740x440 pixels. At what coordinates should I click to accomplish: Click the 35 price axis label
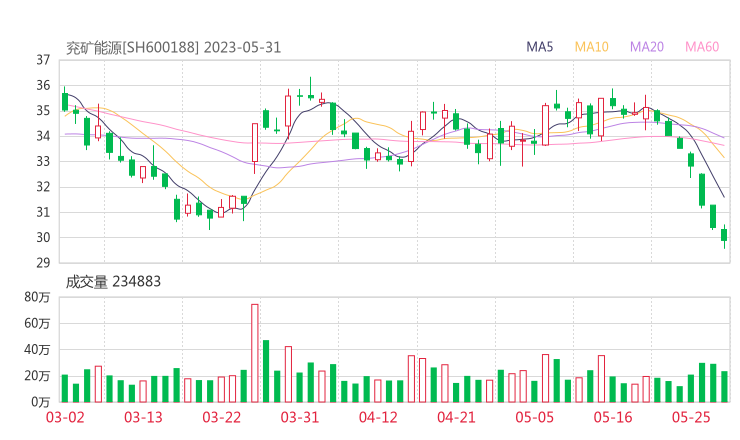(43, 111)
